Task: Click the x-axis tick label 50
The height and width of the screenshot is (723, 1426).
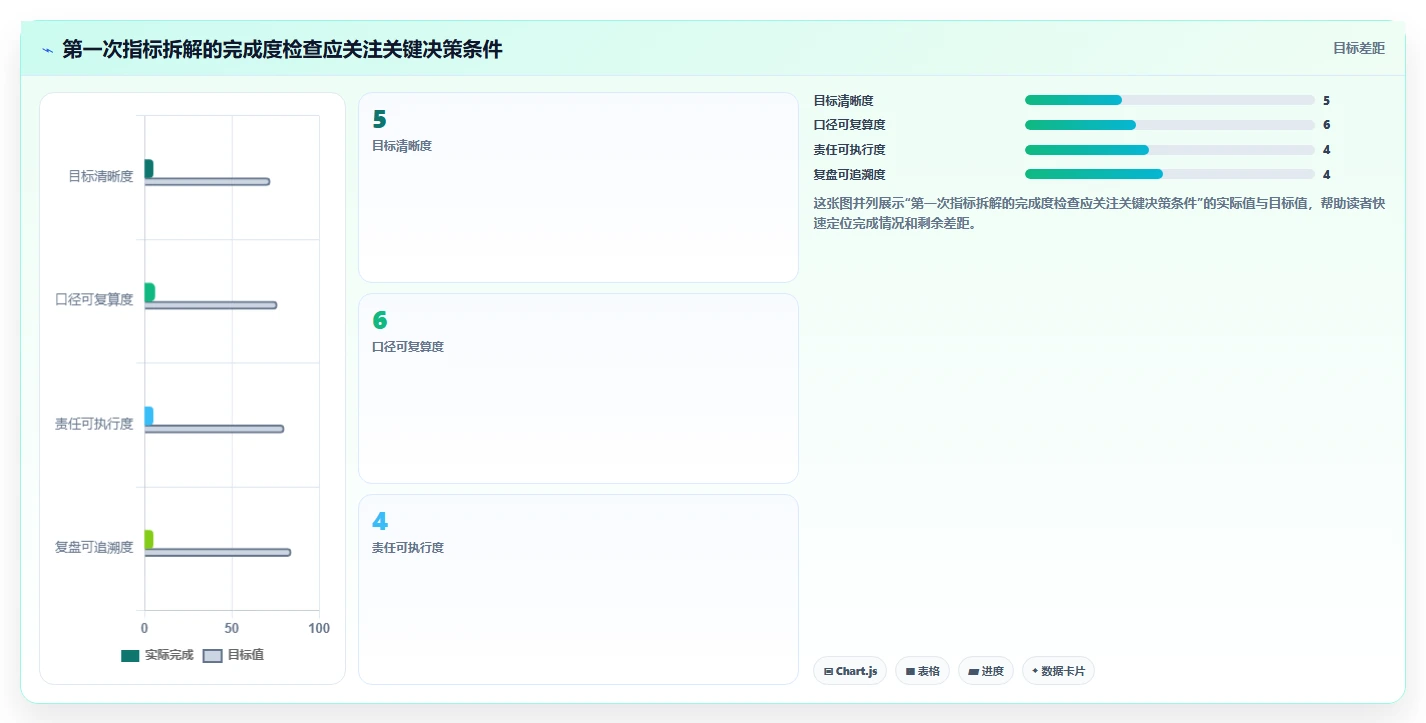Action: tap(232, 628)
